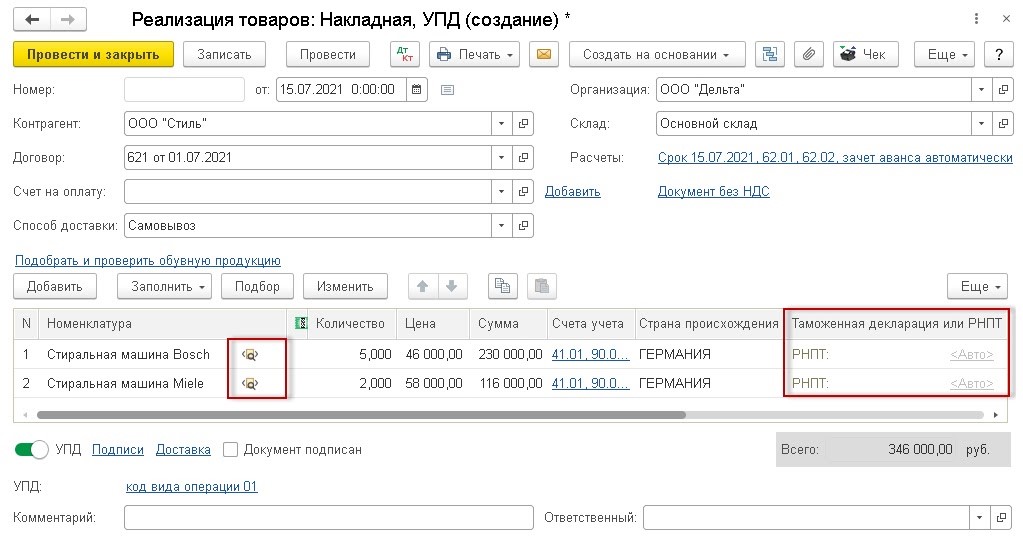Click traceability icon in Bosch row
The image size is (1023, 547).
pyautogui.click(x=250, y=354)
